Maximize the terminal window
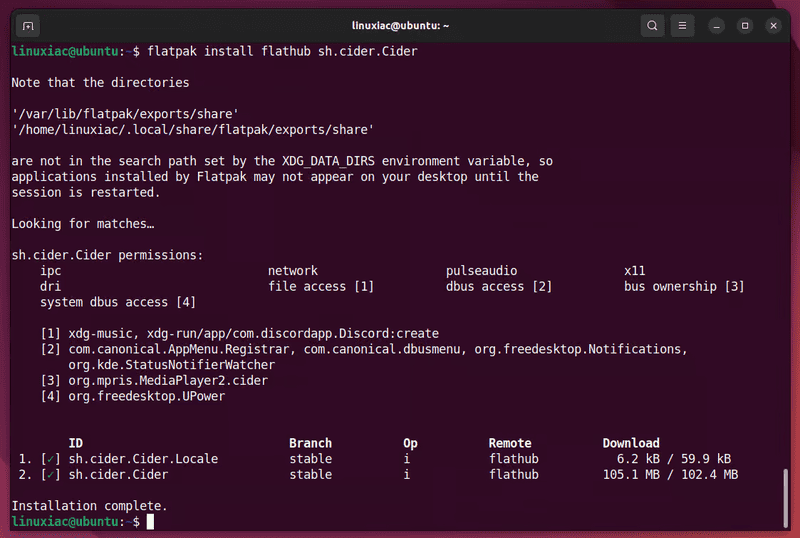800x538 pixels. 745,25
